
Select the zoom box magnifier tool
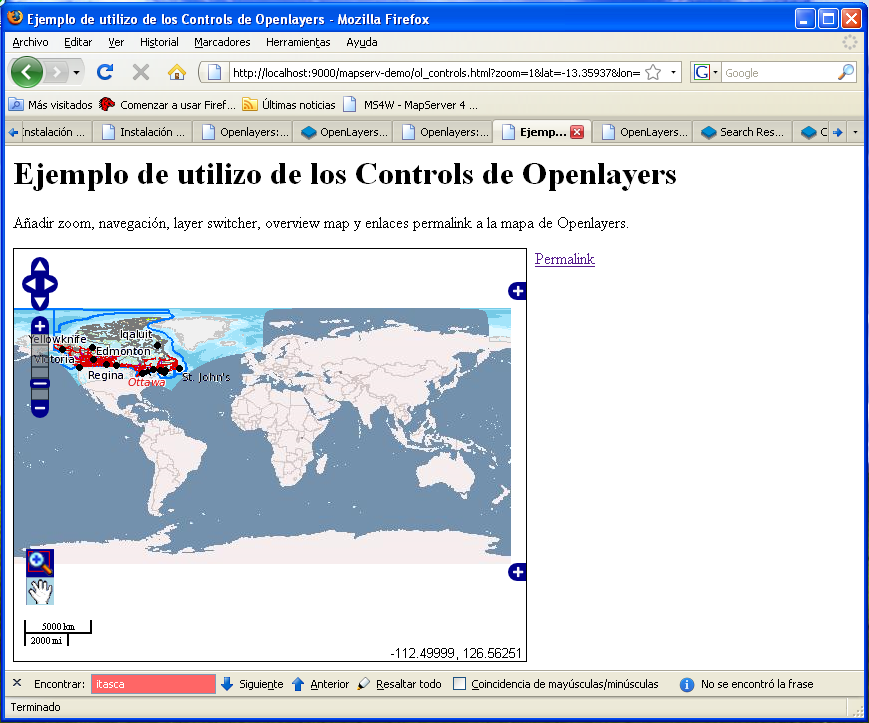tap(40, 562)
